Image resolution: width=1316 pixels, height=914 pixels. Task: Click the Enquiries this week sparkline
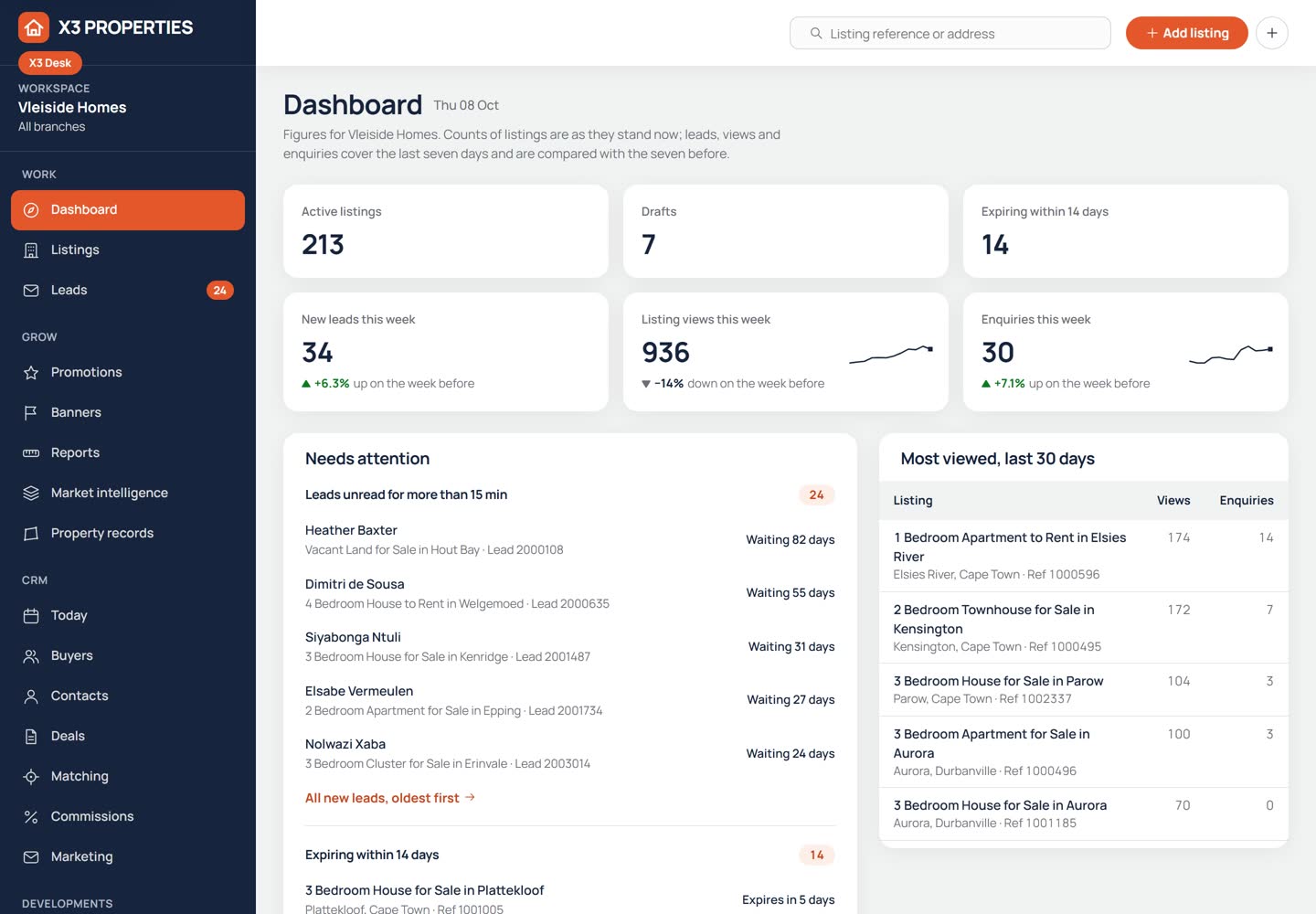point(1231,355)
